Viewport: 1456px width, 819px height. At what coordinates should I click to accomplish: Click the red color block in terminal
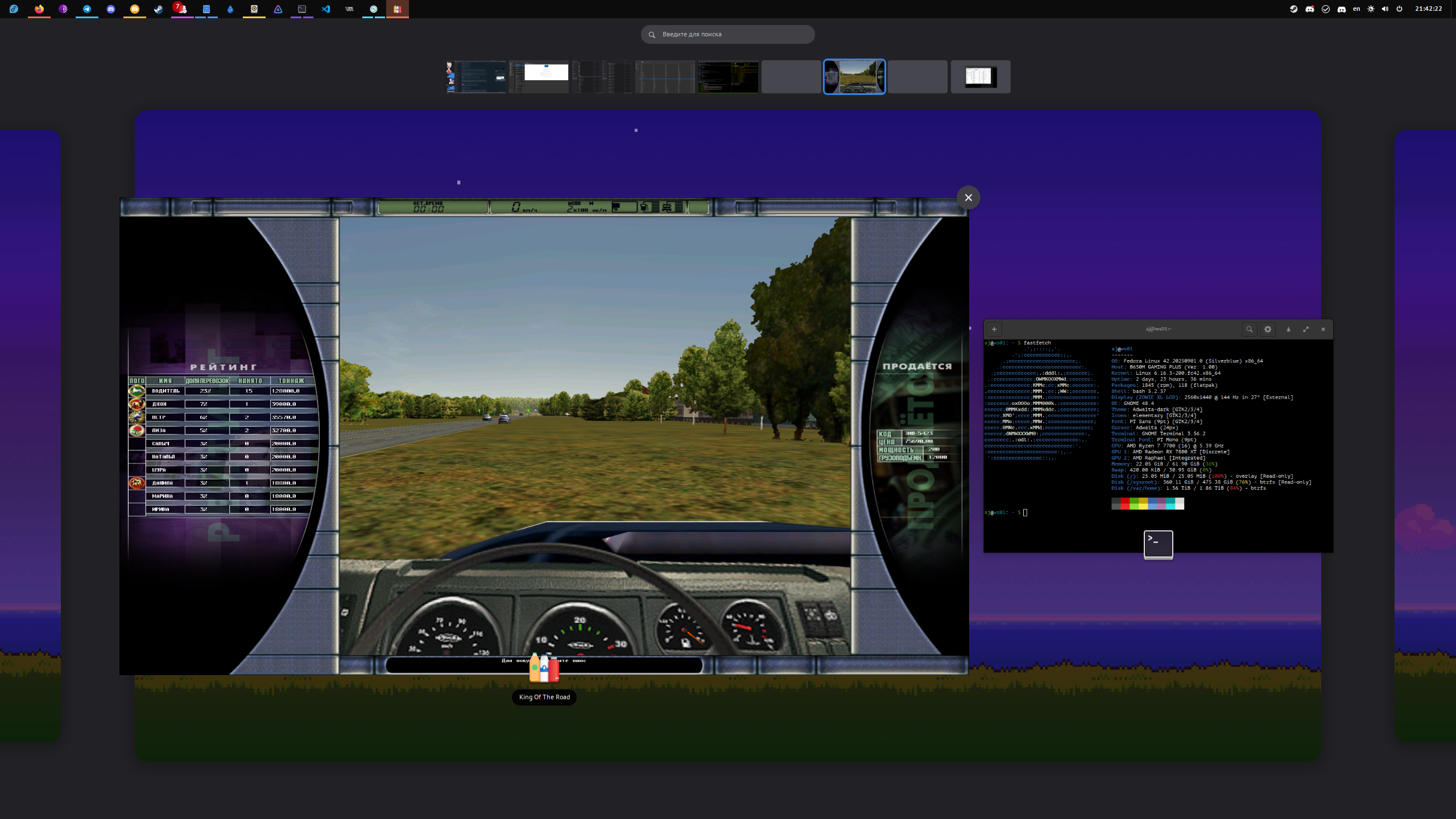[1125, 503]
